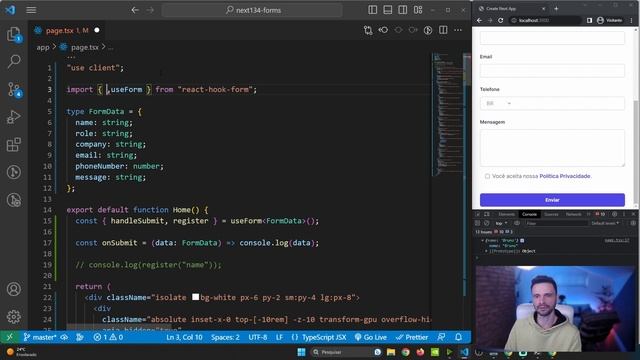The height and width of the screenshot is (360, 640).
Task: Open the Customize Layout icon
Action: (418, 10)
